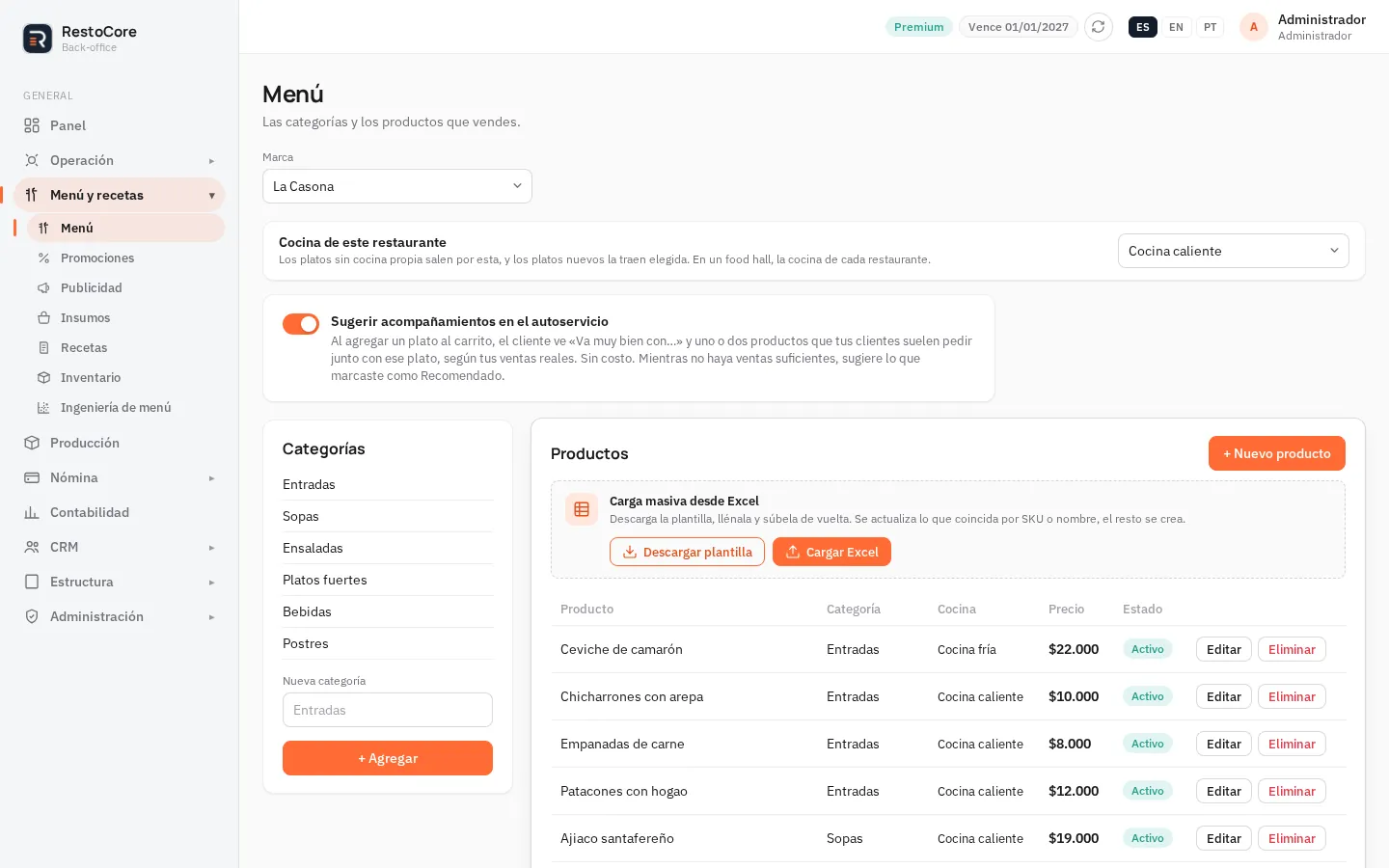Screen dimensions: 1389x868
Task: Delete the Ajiaco santafereño product
Action: click(x=1292, y=838)
